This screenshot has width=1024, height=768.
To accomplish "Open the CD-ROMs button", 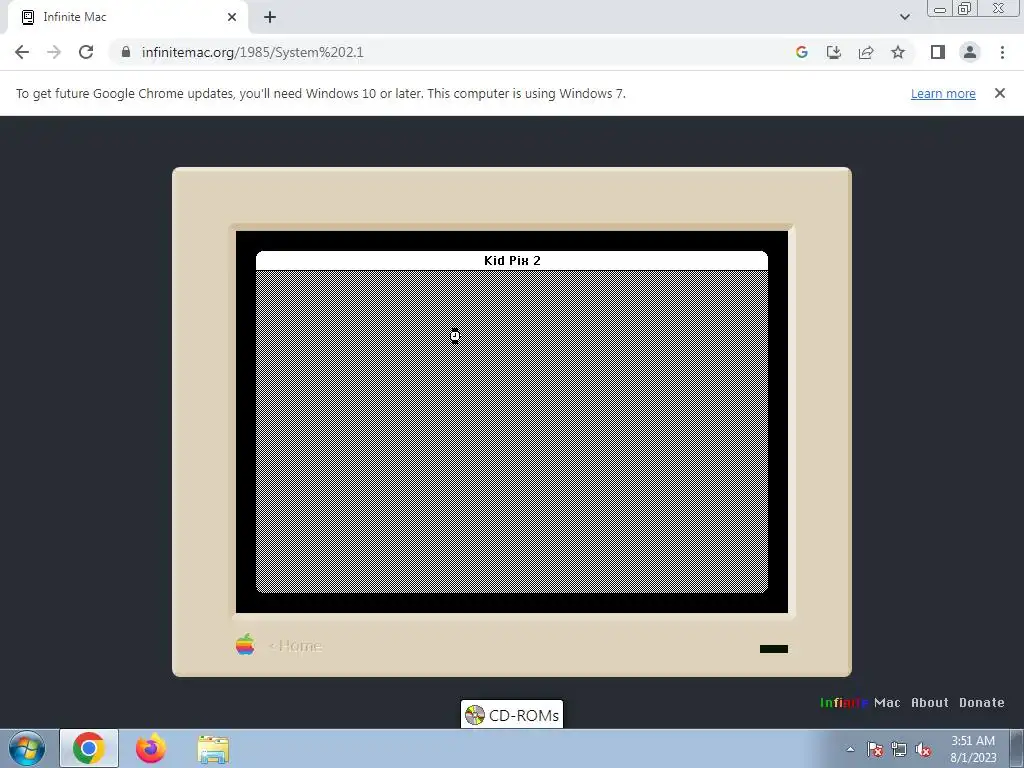I will [x=512, y=715].
